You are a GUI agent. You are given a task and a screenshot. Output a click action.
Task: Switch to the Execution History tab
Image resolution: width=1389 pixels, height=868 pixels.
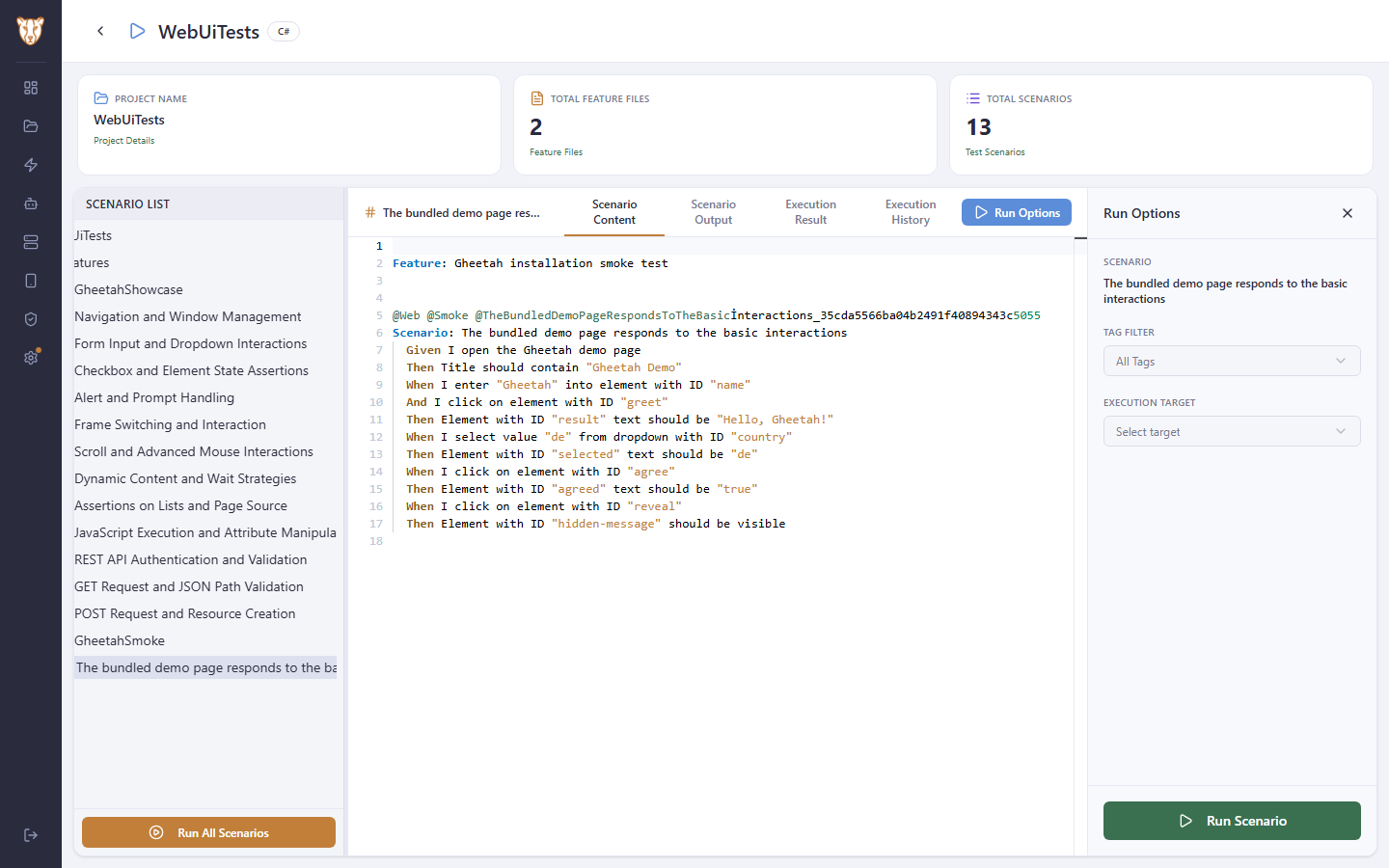click(911, 212)
